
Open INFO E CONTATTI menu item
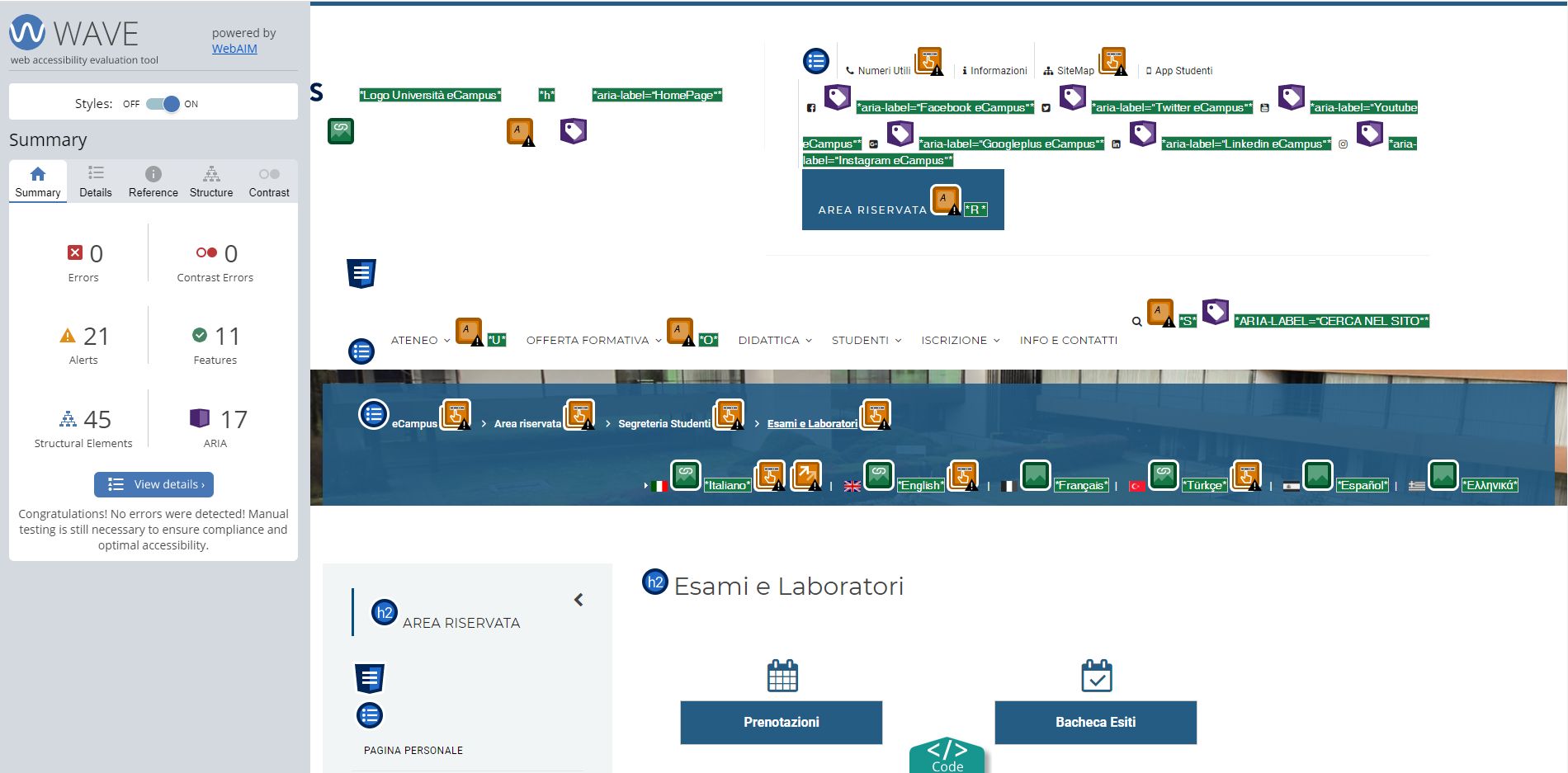1069,340
